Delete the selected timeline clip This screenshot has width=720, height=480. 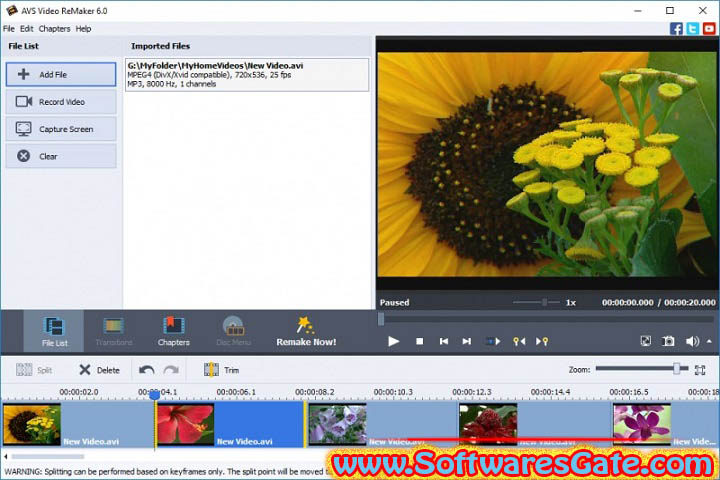pyautogui.click(x=99, y=370)
